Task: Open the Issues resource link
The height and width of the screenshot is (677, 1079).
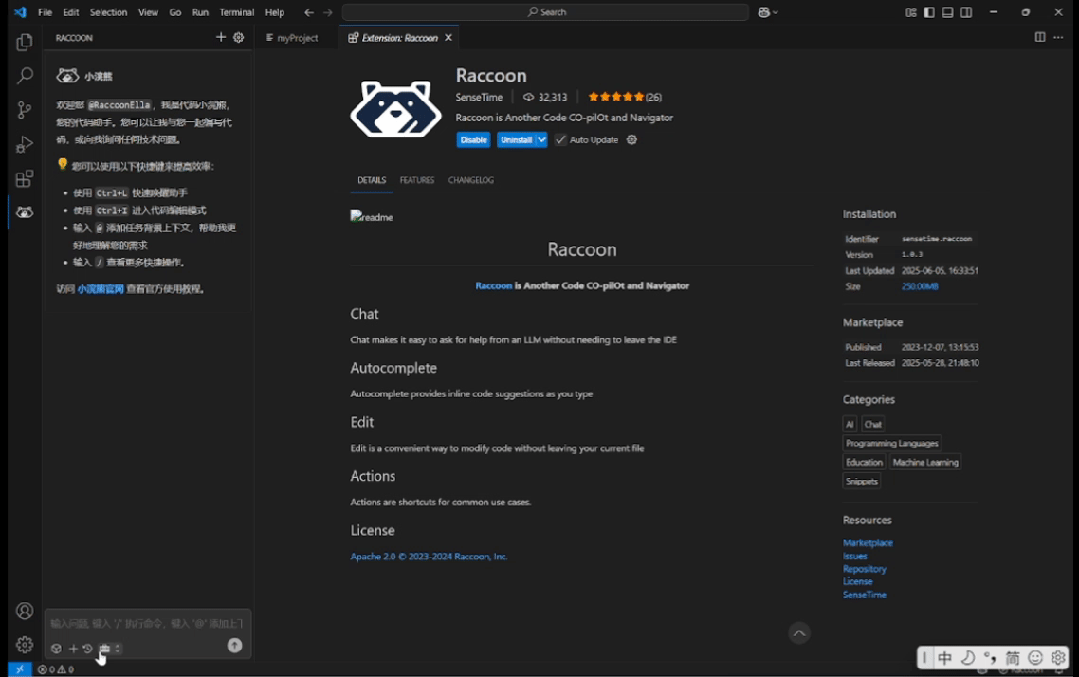Action: pos(855,556)
